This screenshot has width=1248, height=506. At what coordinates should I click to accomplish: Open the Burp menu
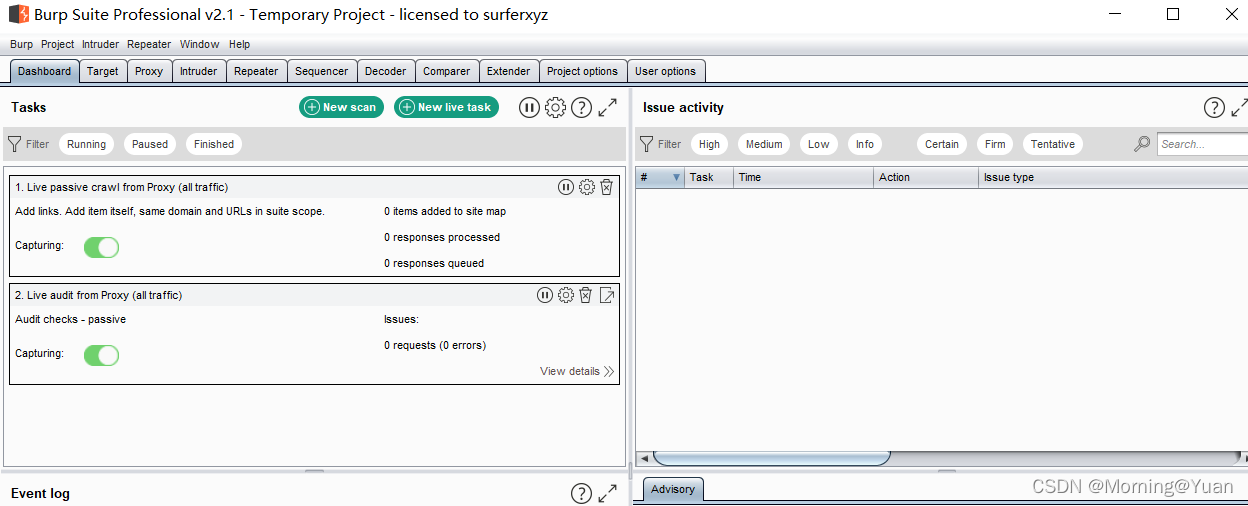pyautogui.click(x=21, y=44)
